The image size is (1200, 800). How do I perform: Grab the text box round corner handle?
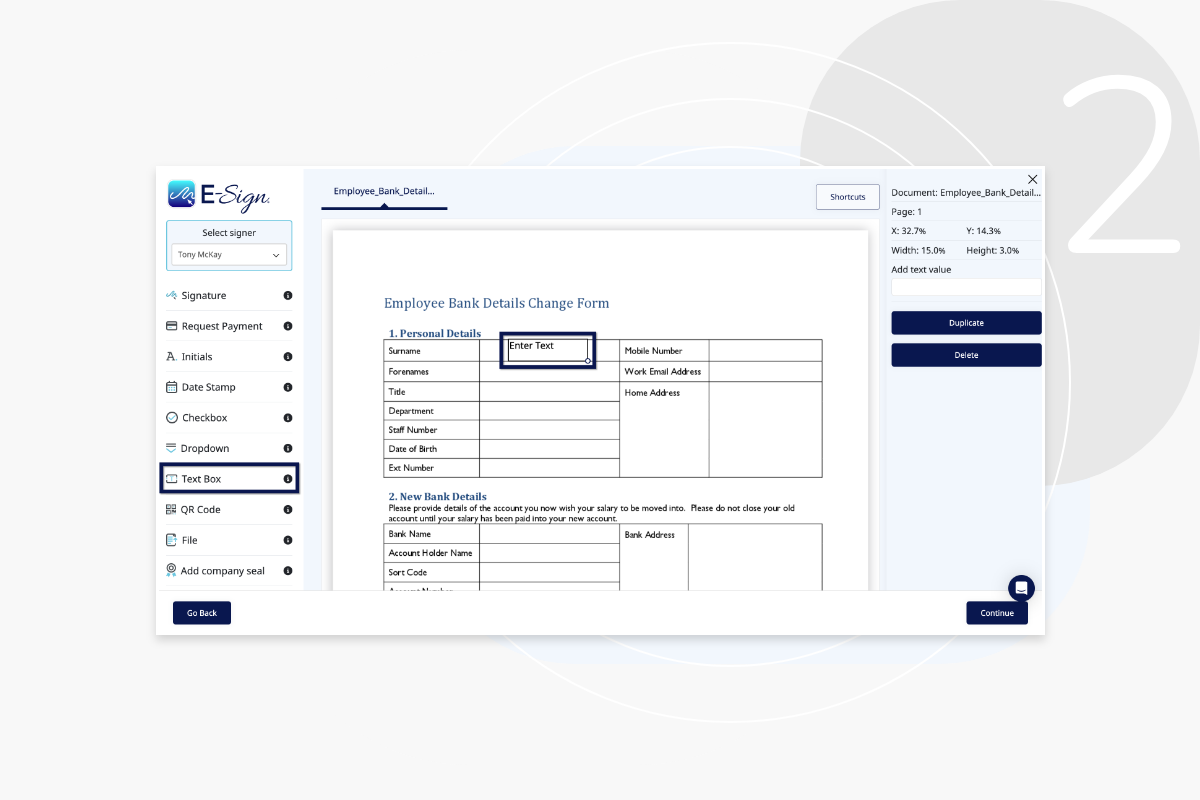click(588, 361)
